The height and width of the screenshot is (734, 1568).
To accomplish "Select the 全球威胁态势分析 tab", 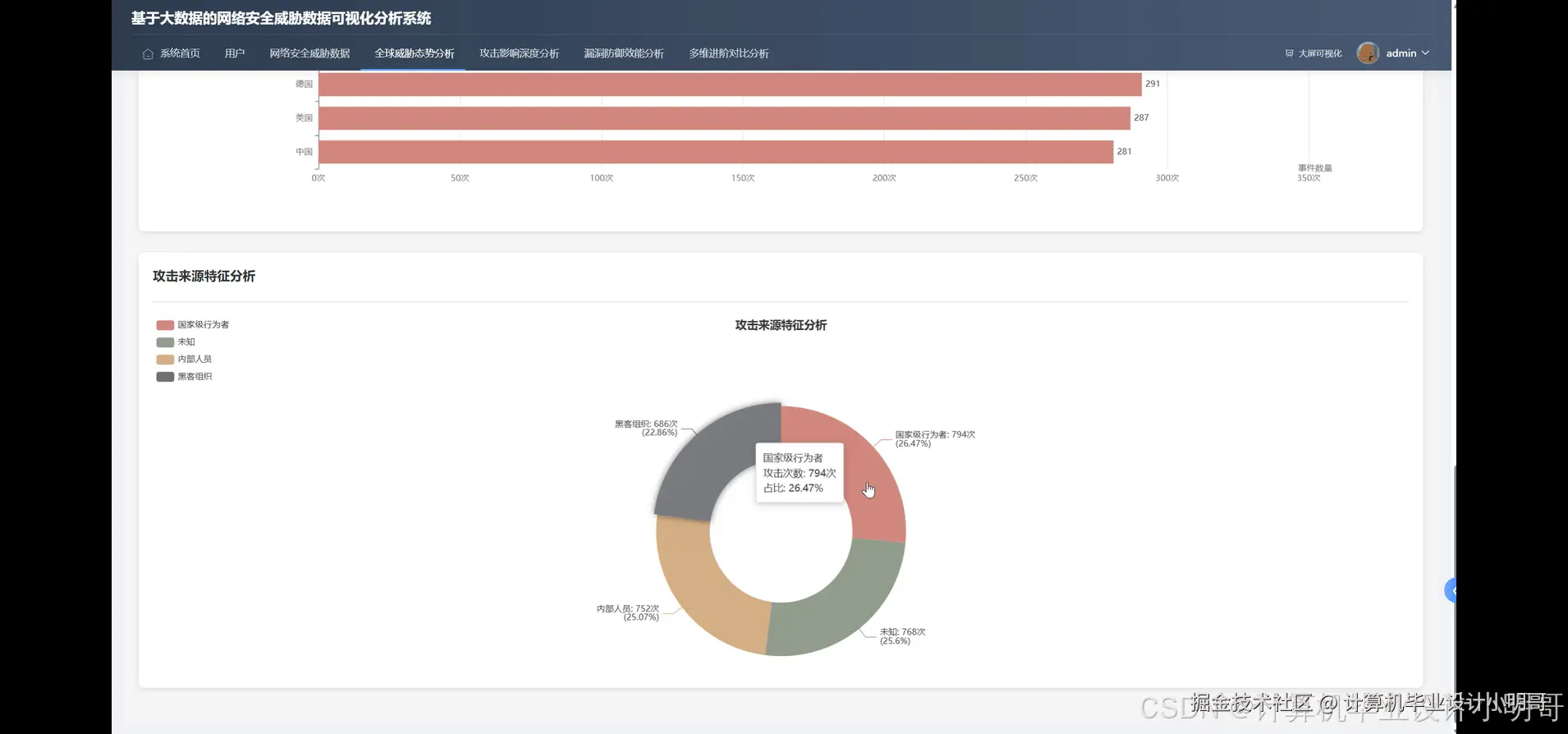I will [414, 53].
